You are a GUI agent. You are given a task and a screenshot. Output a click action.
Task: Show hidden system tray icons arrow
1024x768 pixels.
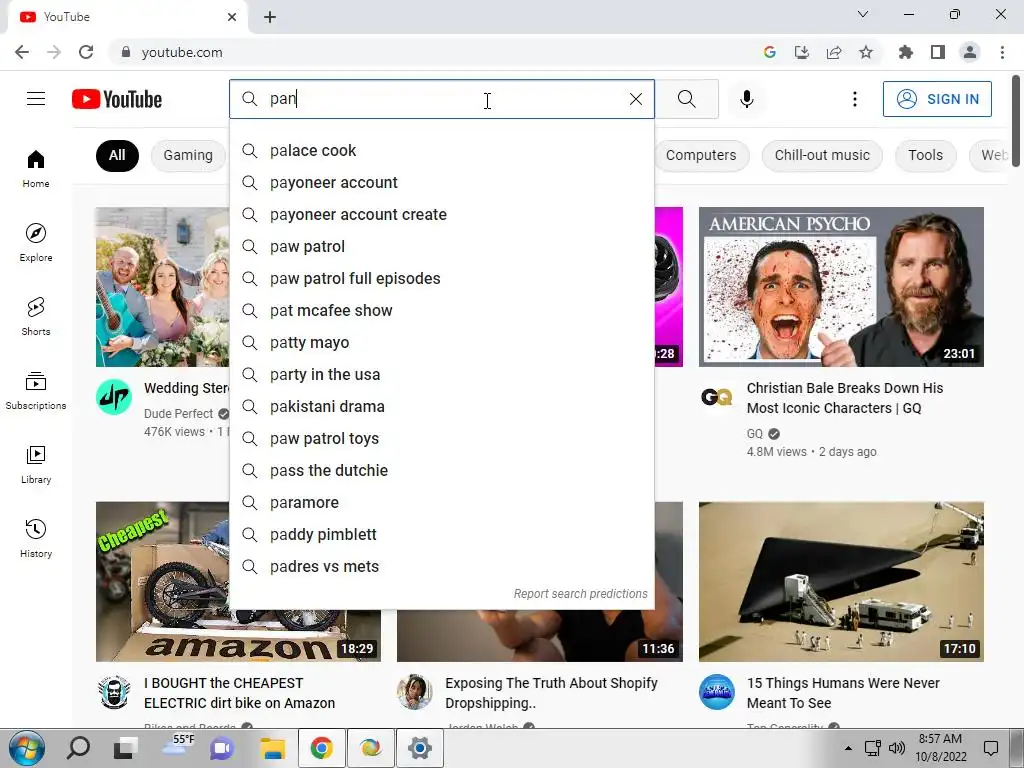(848, 748)
